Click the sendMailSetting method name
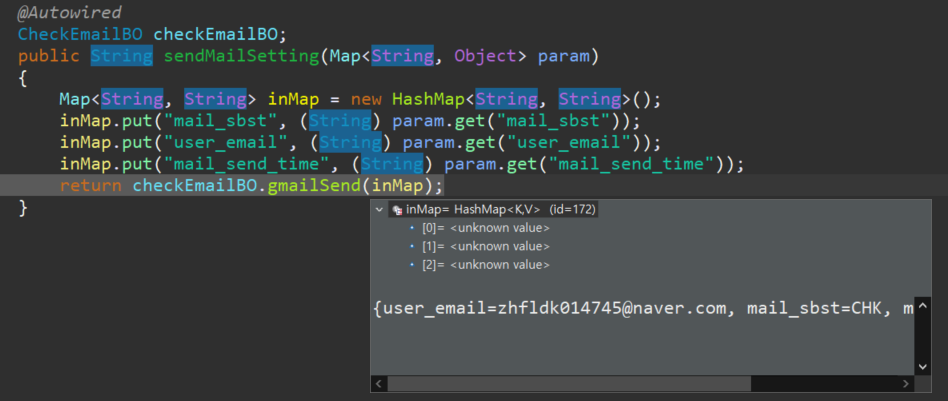Image resolution: width=948 pixels, height=401 pixels. coord(241,56)
